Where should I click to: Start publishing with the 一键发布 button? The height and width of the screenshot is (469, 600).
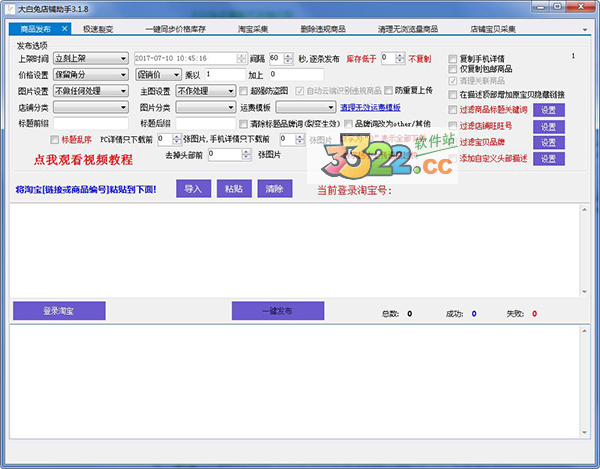tap(277, 311)
